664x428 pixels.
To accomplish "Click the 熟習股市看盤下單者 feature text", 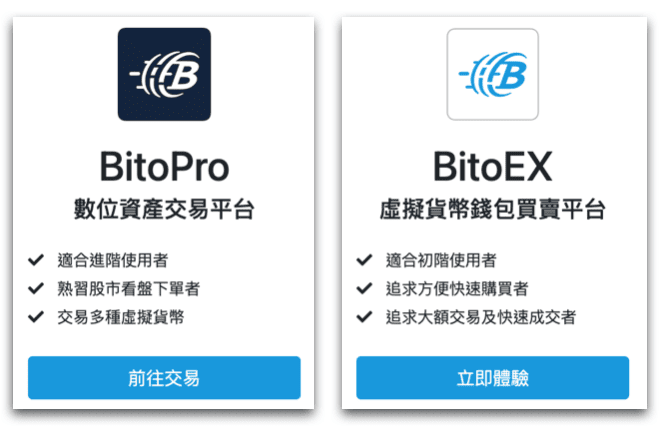I will point(129,289).
